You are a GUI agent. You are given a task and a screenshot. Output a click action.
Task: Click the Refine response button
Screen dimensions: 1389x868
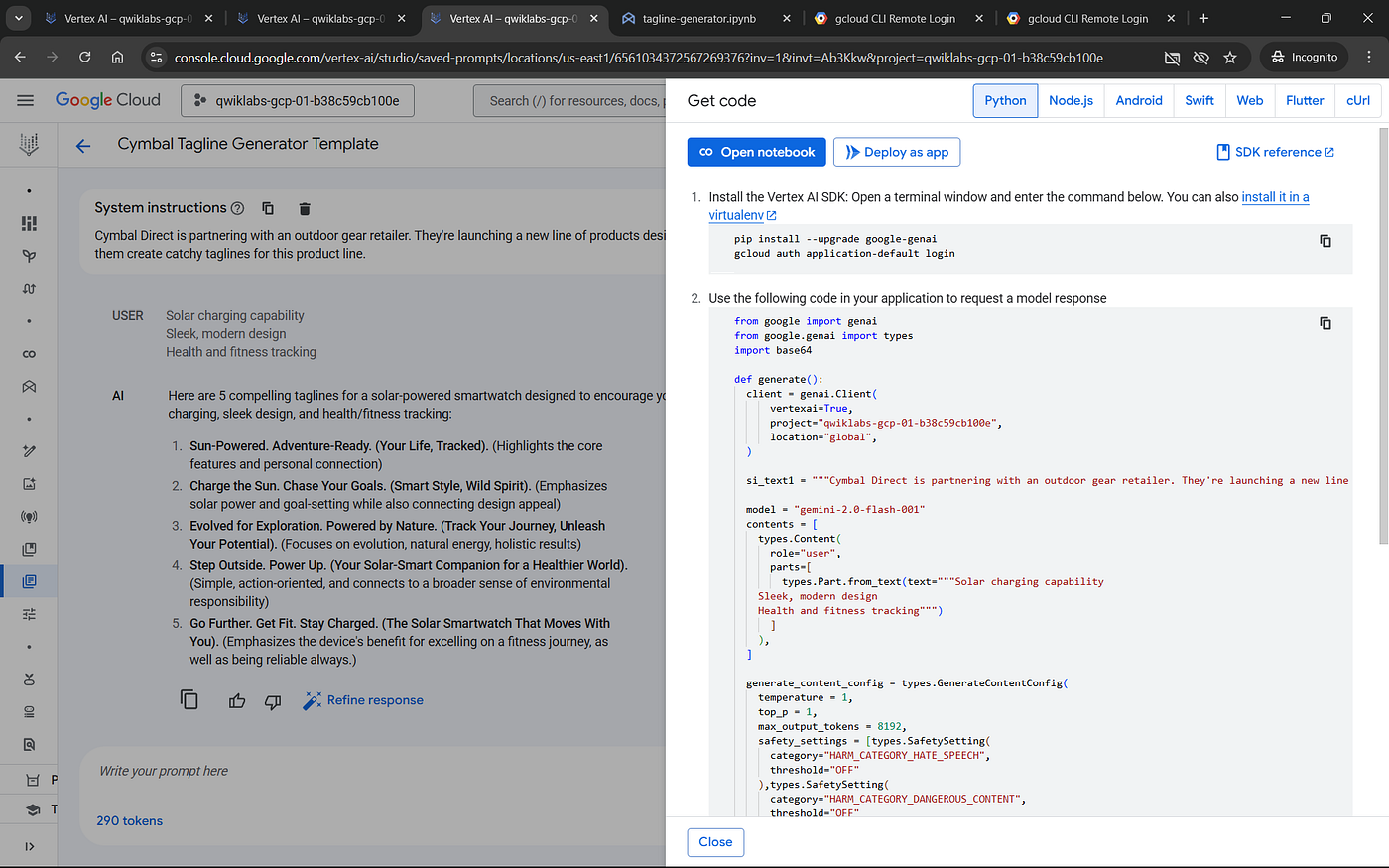363,700
